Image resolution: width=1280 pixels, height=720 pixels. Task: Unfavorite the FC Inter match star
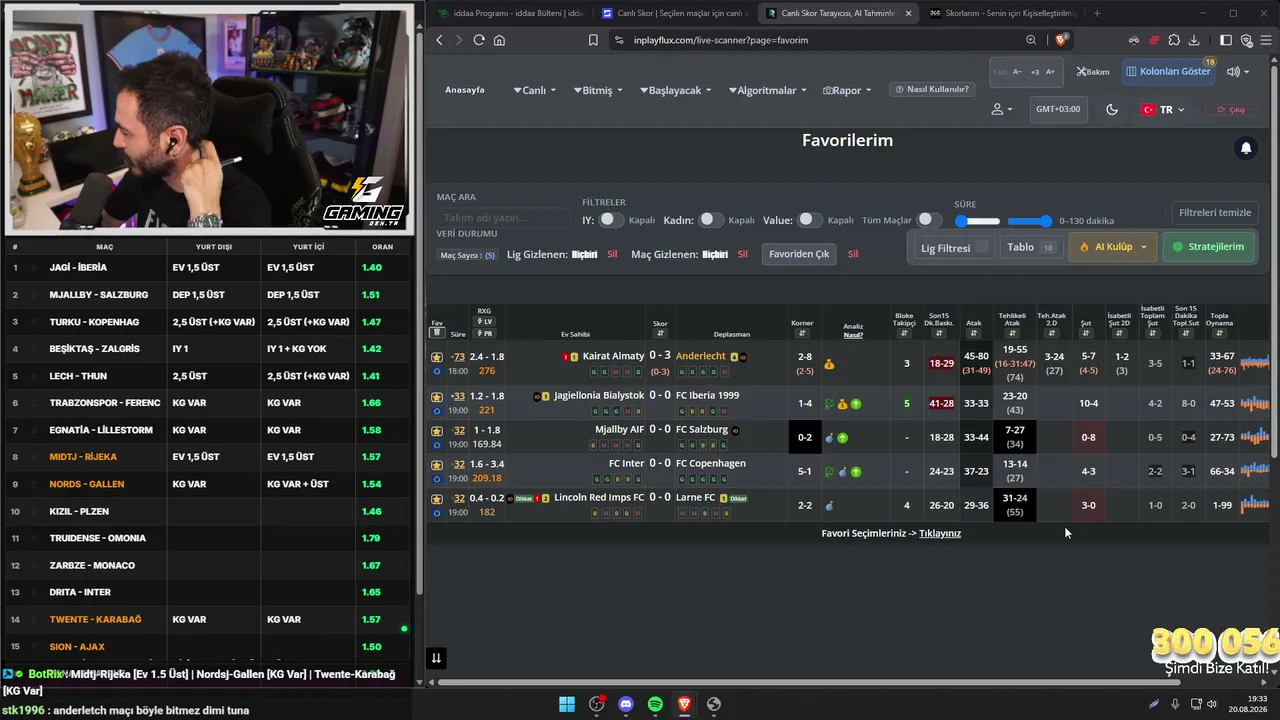pyautogui.click(x=437, y=464)
